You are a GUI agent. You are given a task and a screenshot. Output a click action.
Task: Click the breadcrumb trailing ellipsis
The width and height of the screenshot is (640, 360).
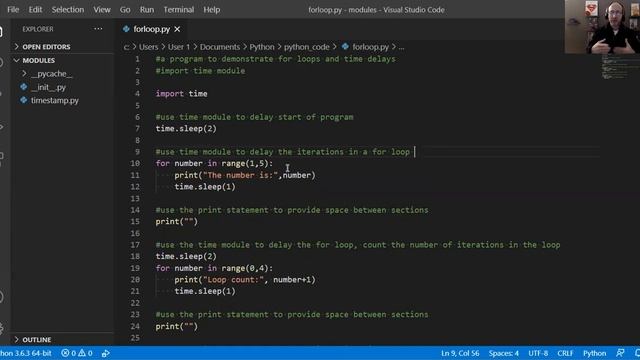click(401, 47)
